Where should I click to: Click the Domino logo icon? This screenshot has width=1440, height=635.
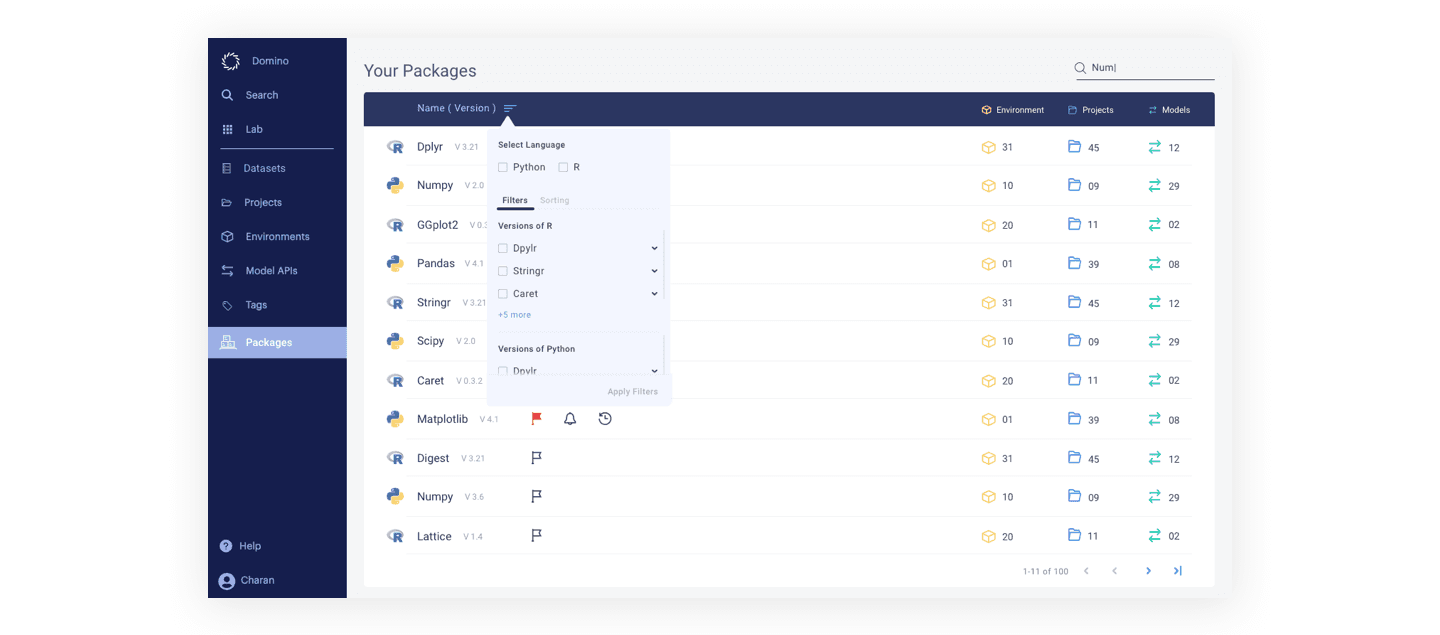pos(230,61)
